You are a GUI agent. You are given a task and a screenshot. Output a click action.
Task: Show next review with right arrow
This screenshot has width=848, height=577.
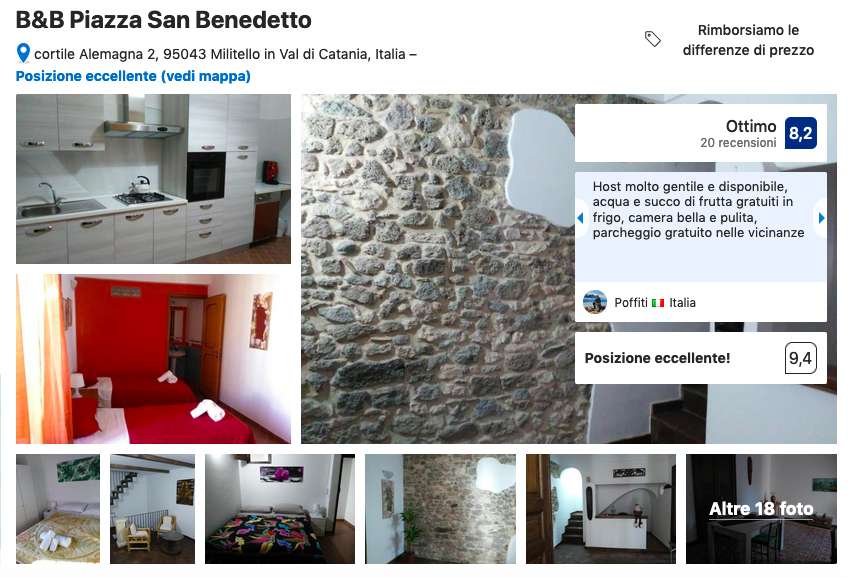[x=822, y=218]
